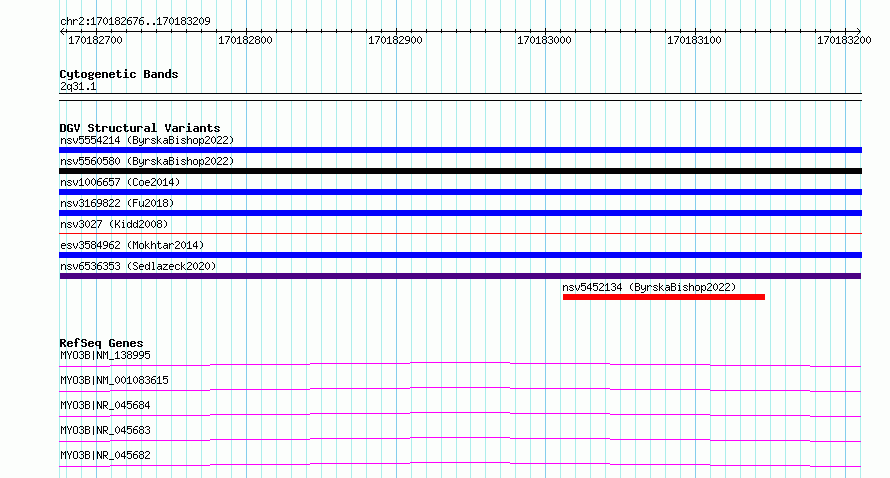Click the magenta intron line under MYO3B|NR_045683
This screenshot has width=890, height=478.
pyautogui.click(x=460, y=438)
